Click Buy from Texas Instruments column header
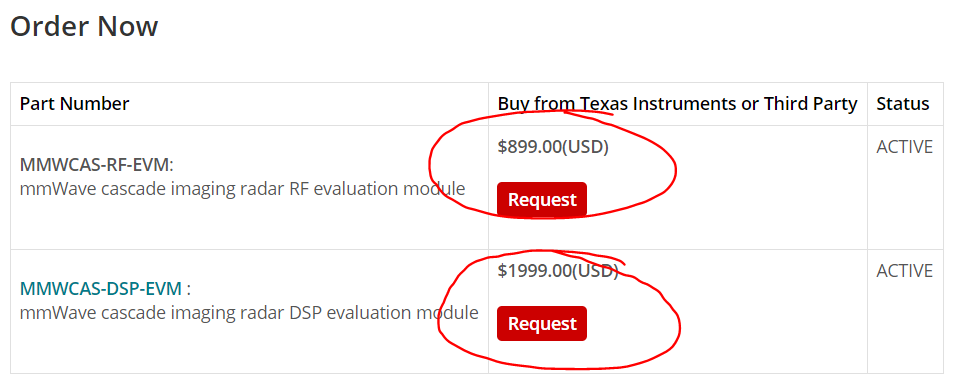This screenshot has width=958, height=387. point(678,104)
